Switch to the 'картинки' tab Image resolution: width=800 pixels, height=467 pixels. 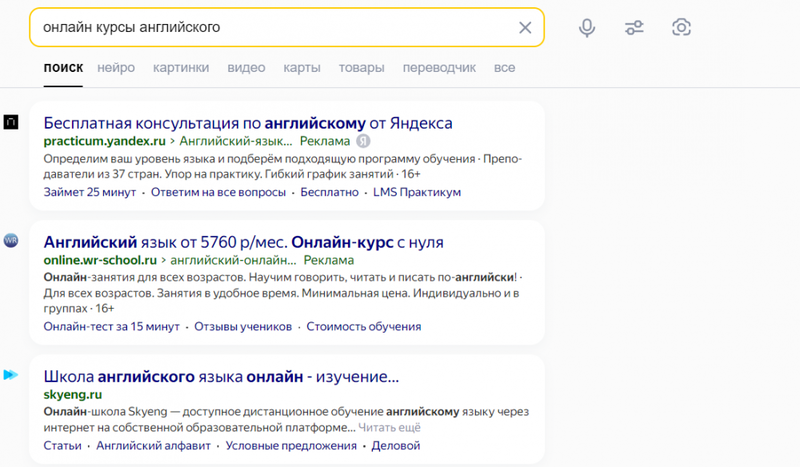181,68
